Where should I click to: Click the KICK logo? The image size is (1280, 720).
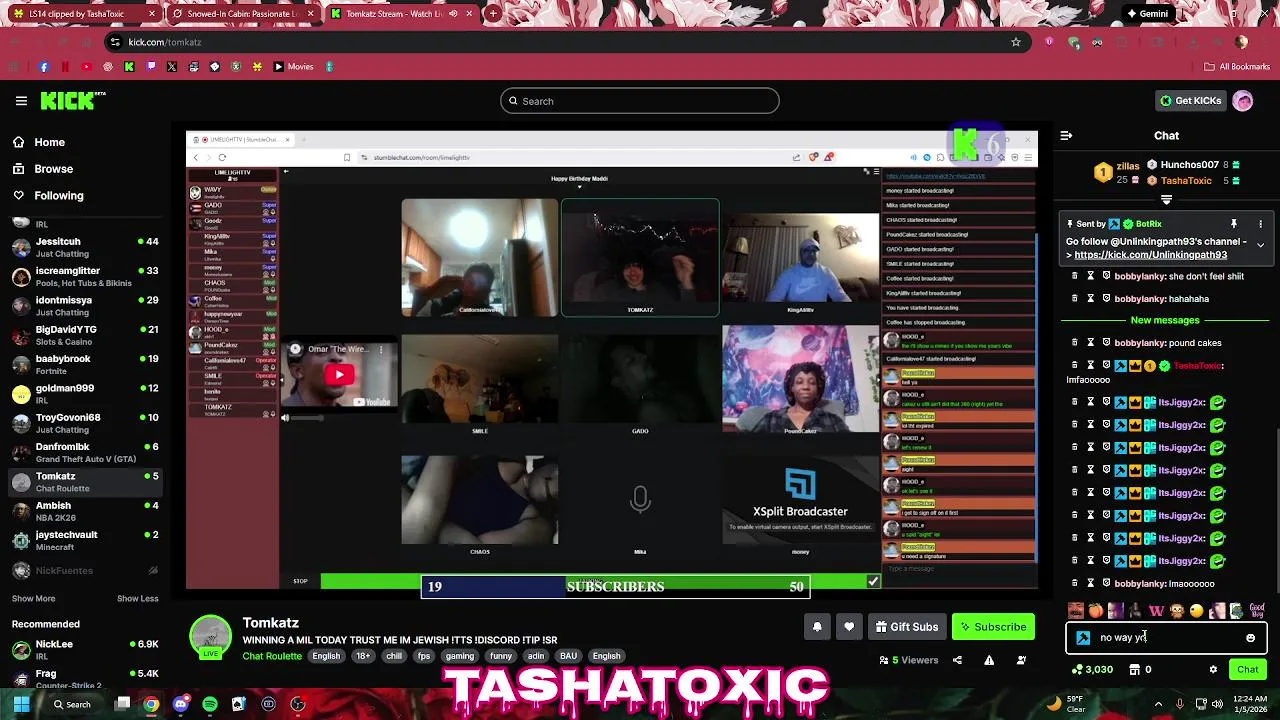coord(72,100)
